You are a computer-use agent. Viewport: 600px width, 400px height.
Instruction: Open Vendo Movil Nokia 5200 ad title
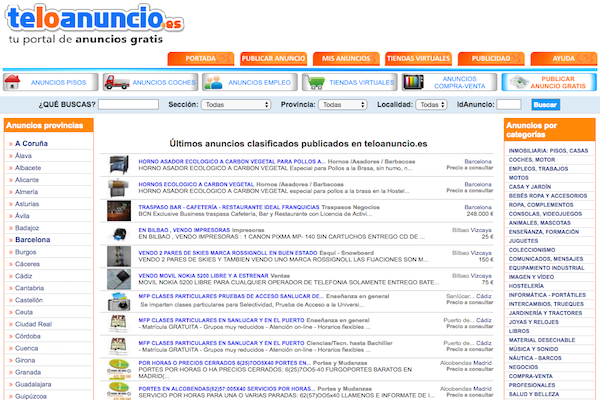203,276
